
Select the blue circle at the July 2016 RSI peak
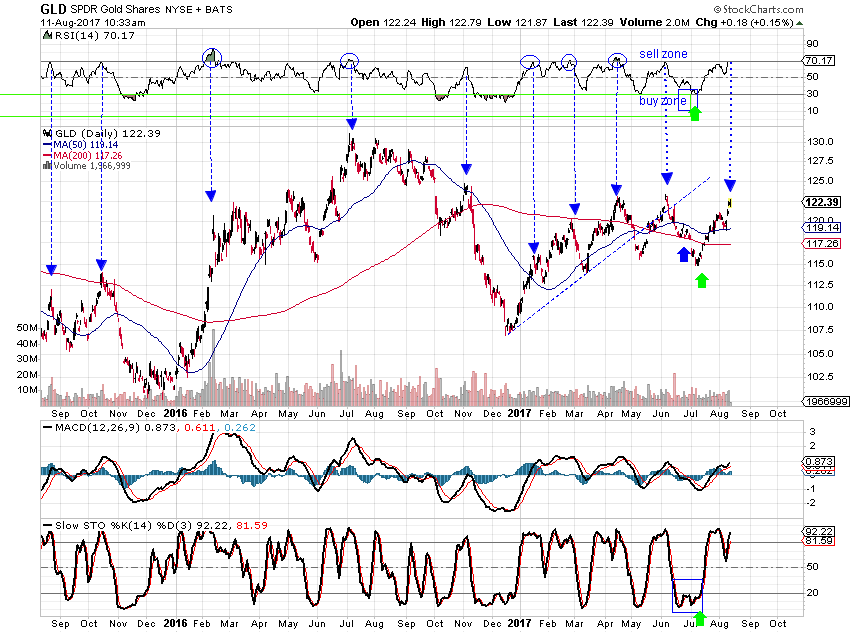pyautogui.click(x=349, y=61)
